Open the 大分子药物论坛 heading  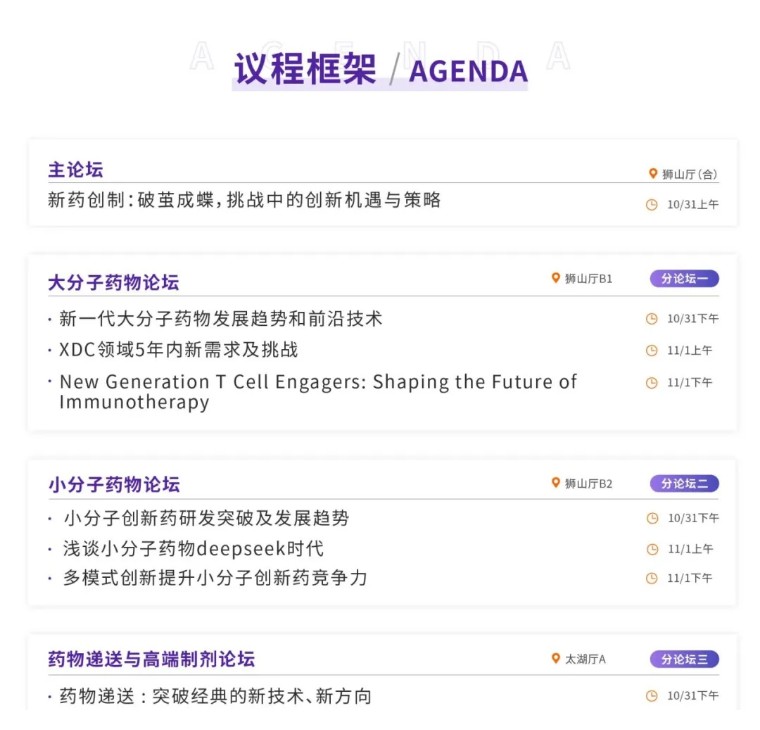coord(114,282)
